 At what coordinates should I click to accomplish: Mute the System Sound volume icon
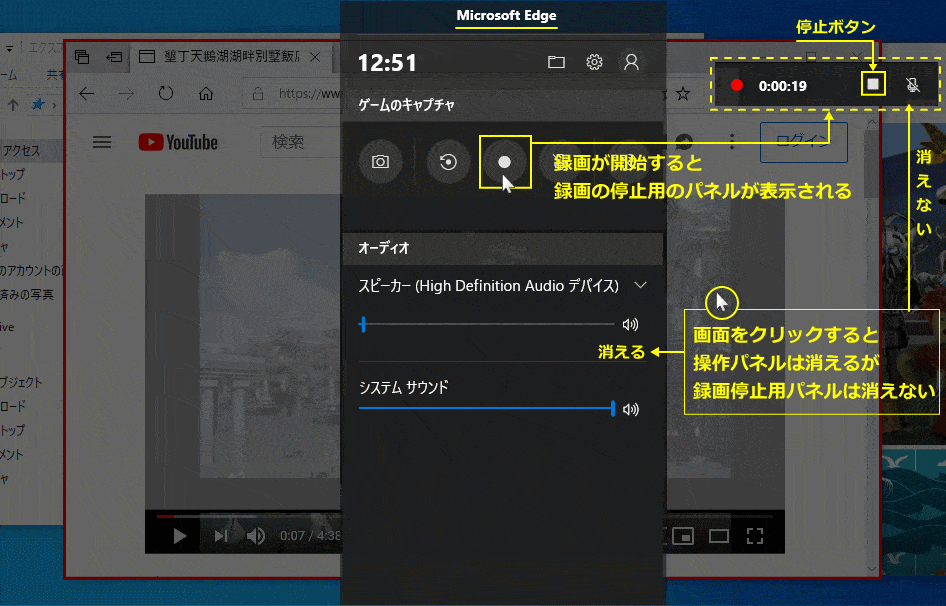(x=630, y=410)
